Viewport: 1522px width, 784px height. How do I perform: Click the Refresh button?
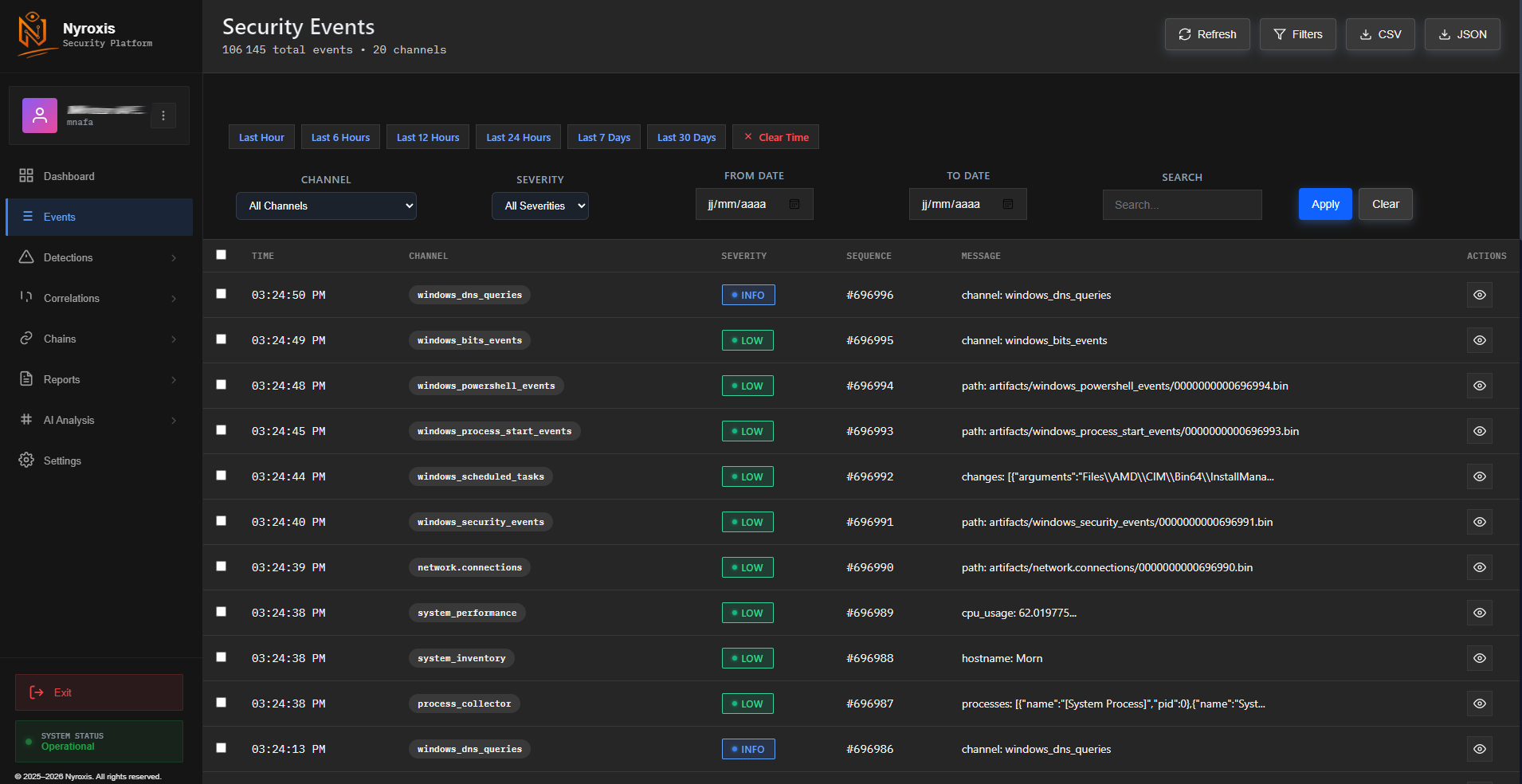(1207, 34)
